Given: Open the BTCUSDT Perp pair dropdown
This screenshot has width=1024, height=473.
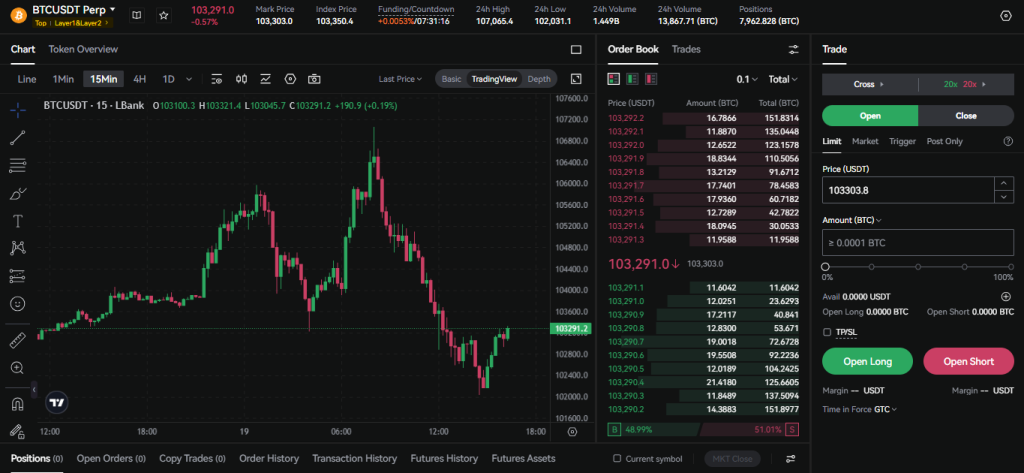Looking at the screenshot, I should (74, 10).
